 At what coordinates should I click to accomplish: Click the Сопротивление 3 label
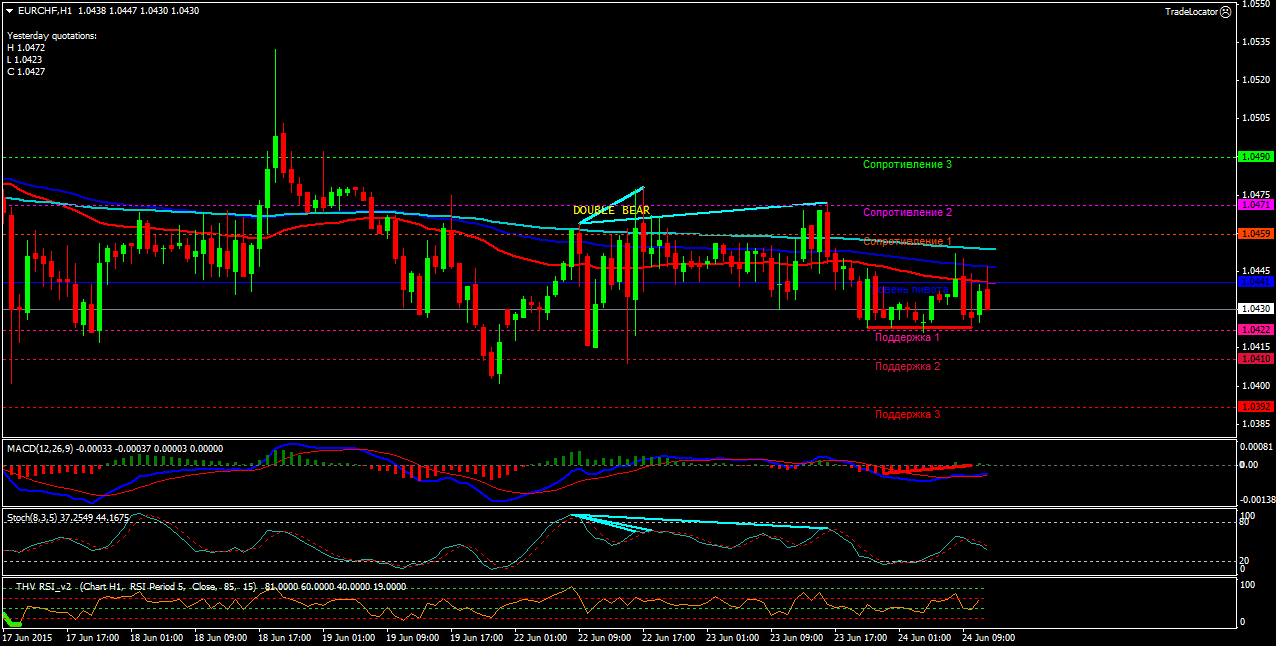pyautogui.click(x=907, y=164)
